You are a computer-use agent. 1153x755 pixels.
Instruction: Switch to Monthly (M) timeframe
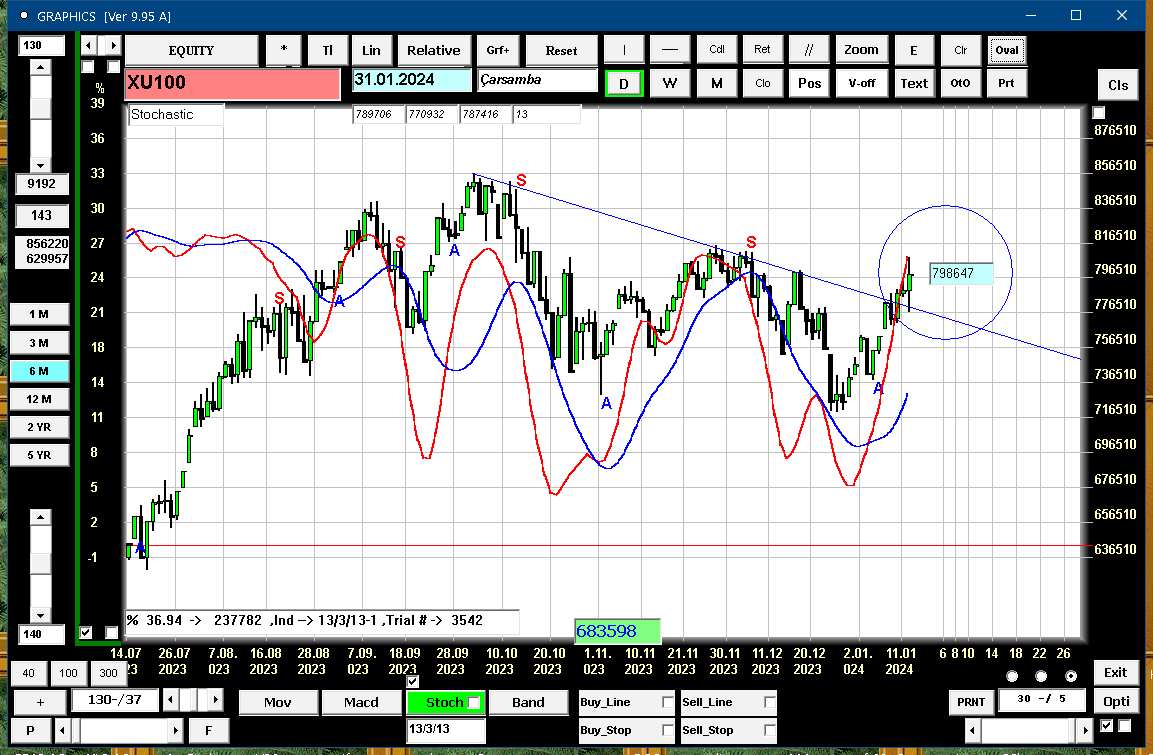[717, 83]
